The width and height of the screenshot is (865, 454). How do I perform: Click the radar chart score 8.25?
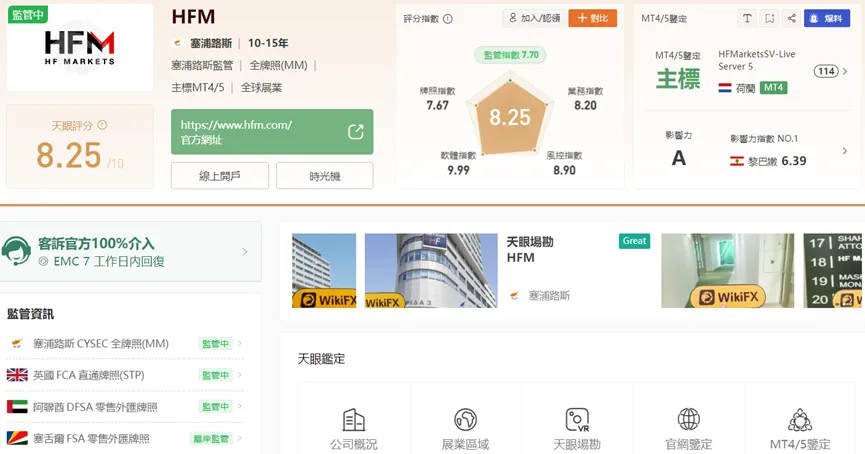pyautogui.click(x=510, y=117)
